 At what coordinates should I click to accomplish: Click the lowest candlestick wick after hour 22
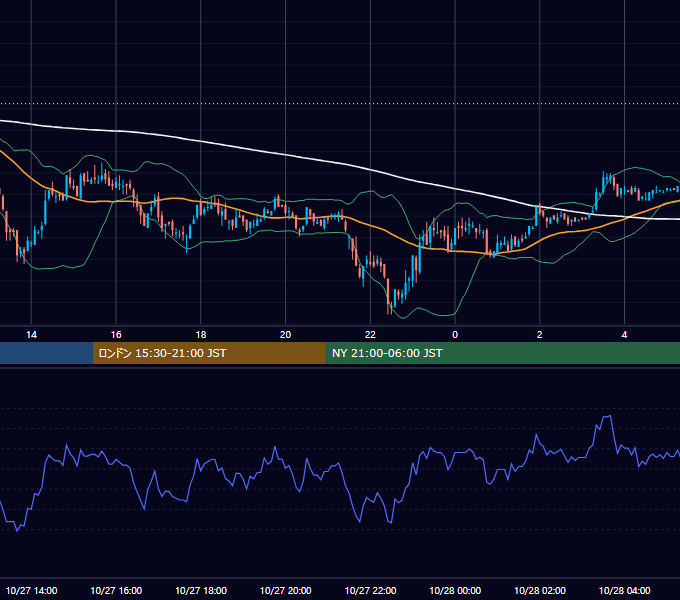click(x=389, y=309)
